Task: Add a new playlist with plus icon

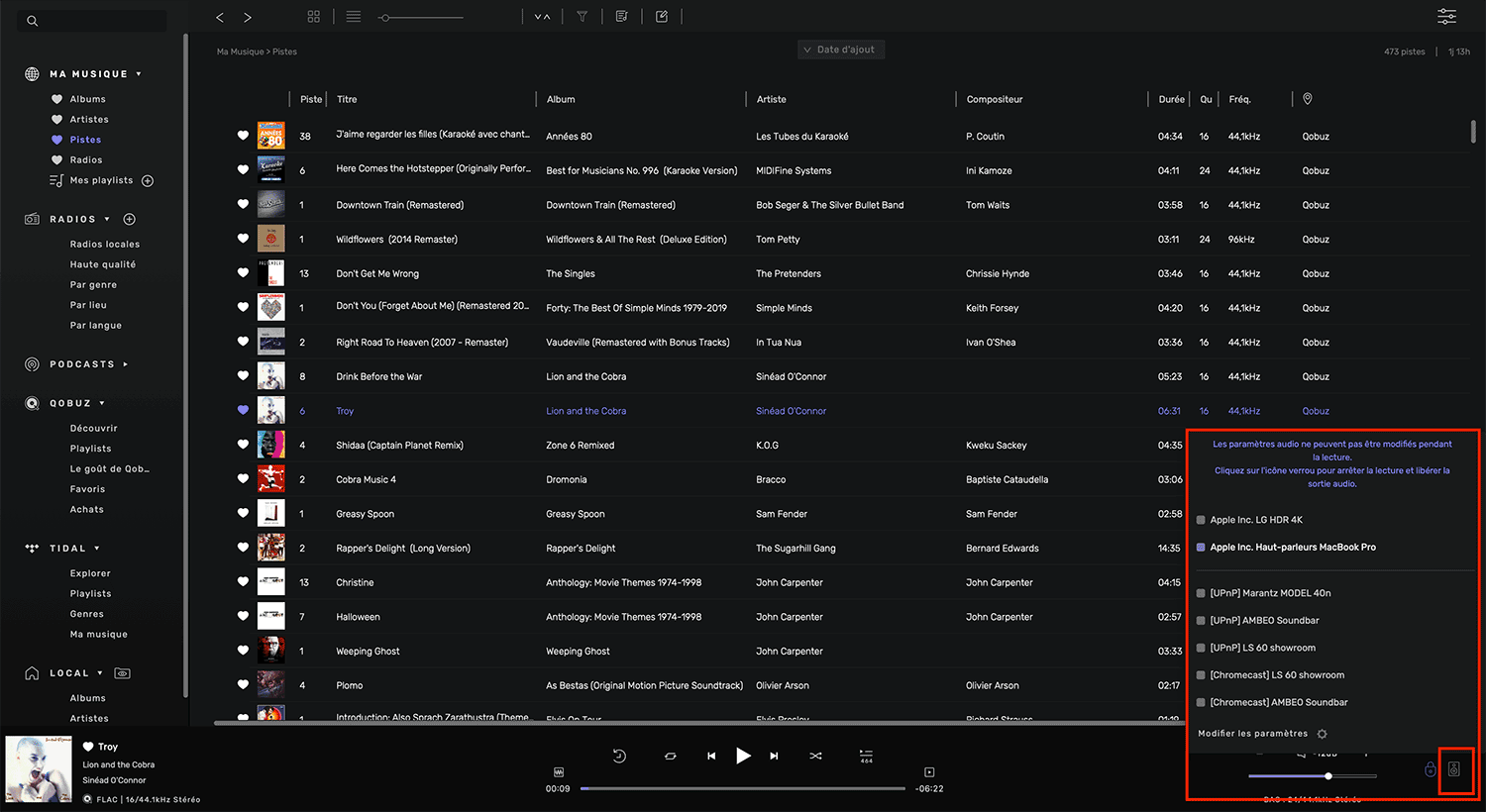Action: coord(148,181)
